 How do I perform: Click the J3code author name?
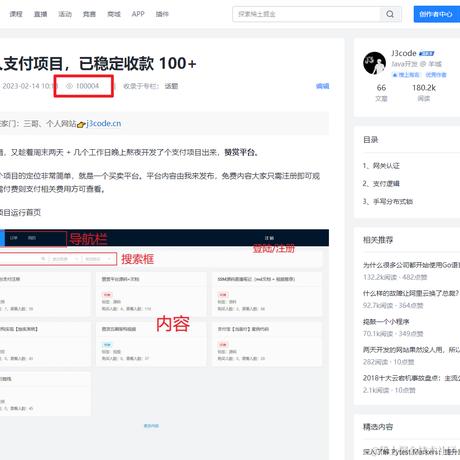(x=404, y=53)
